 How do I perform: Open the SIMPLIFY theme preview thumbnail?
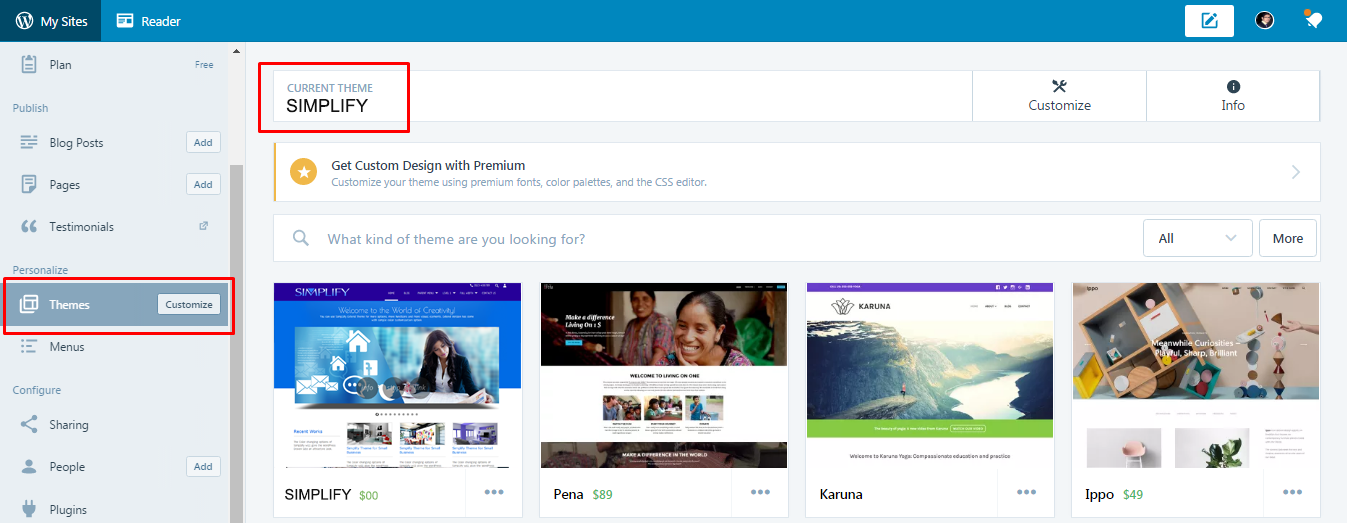[x=398, y=376]
